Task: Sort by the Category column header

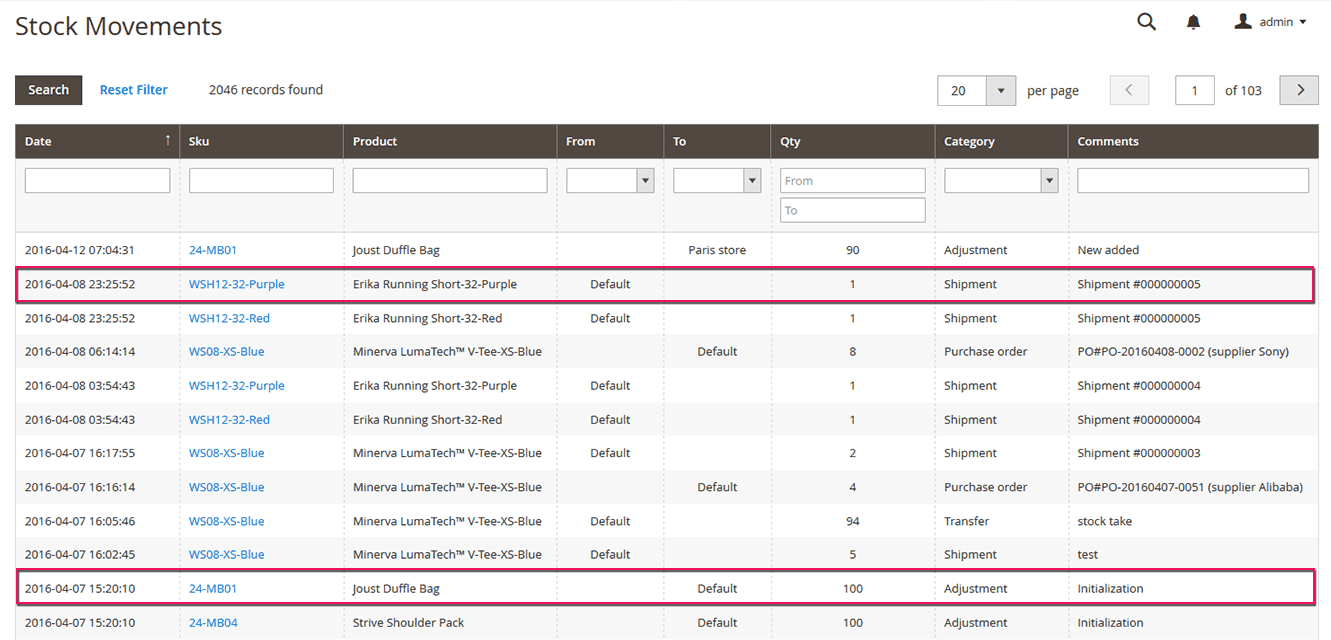Action: 1001,141
